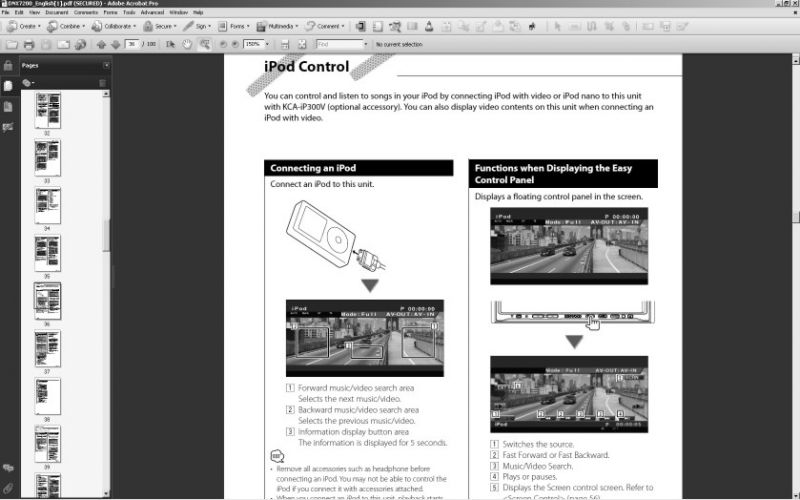Go to next page arrow
Screen dimensions: 800x500
pos(116,44)
